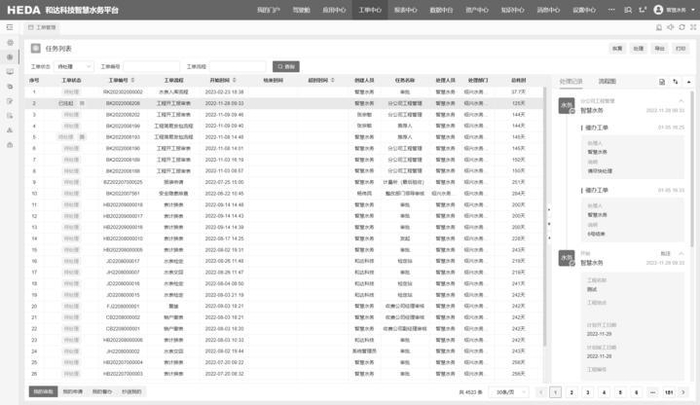Switch to 处理记录 tab
The width and height of the screenshot is (700, 405).
point(571,81)
